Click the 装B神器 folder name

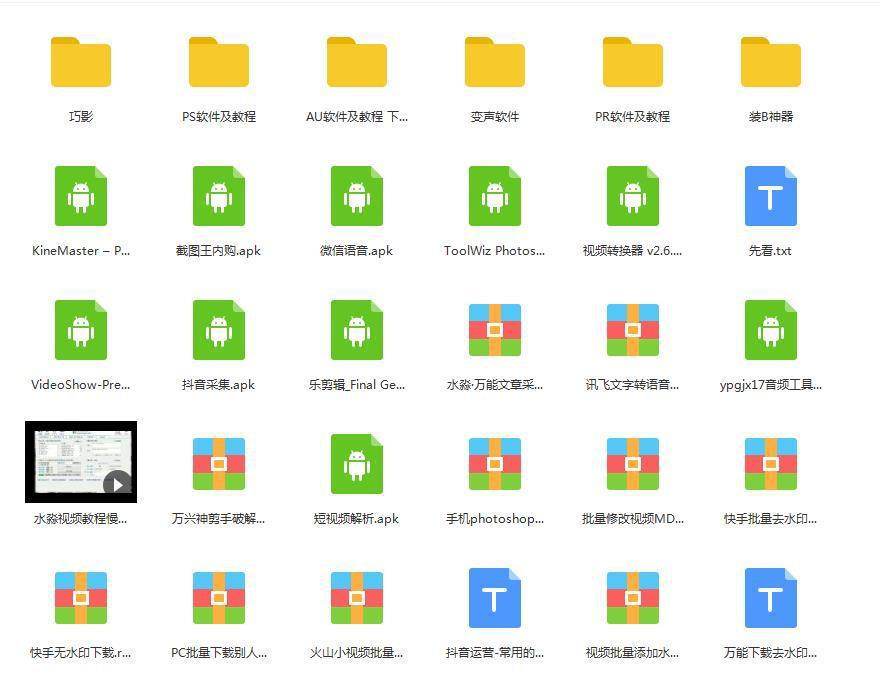pos(771,117)
